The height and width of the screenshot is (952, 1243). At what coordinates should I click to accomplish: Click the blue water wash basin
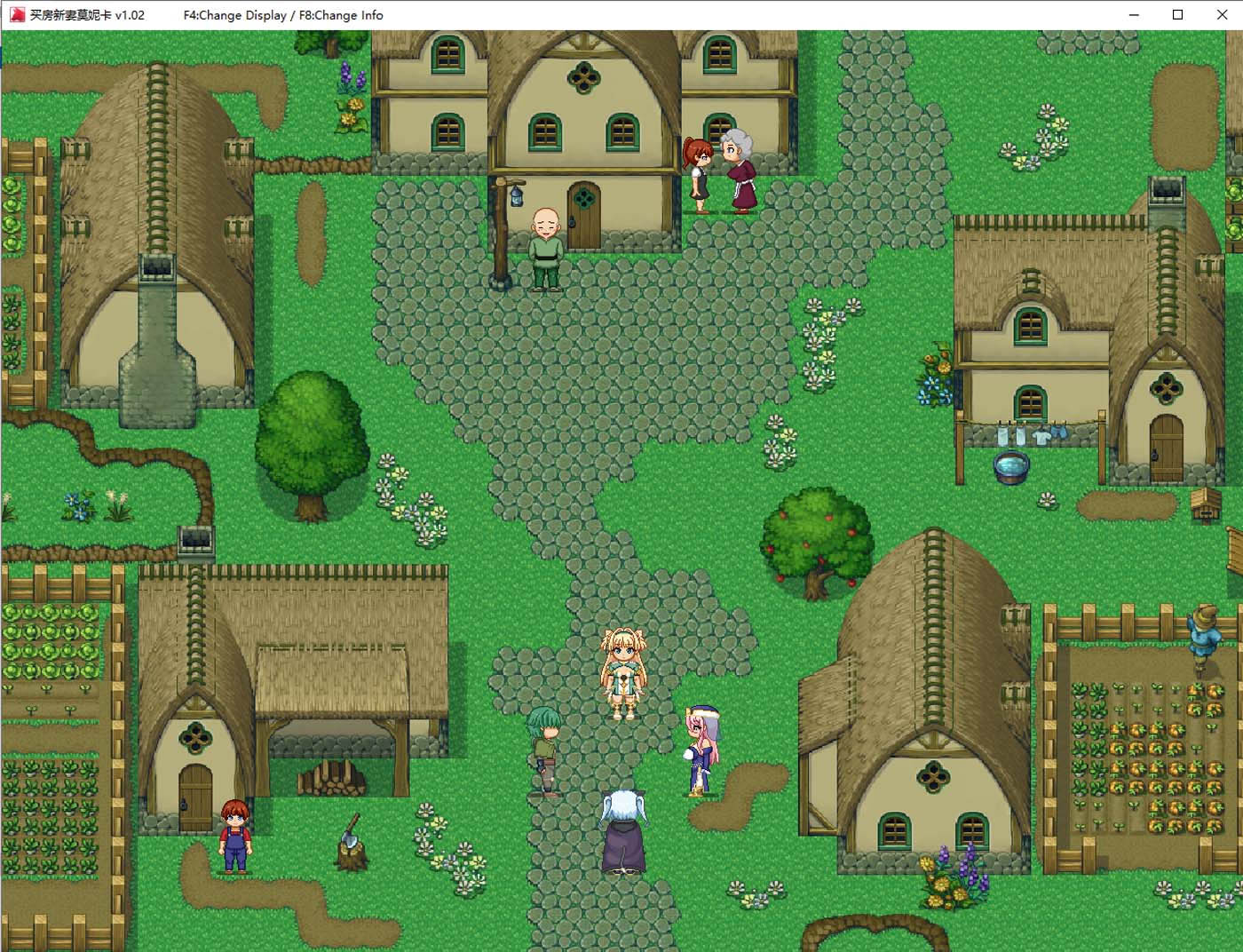point(1010,466)
